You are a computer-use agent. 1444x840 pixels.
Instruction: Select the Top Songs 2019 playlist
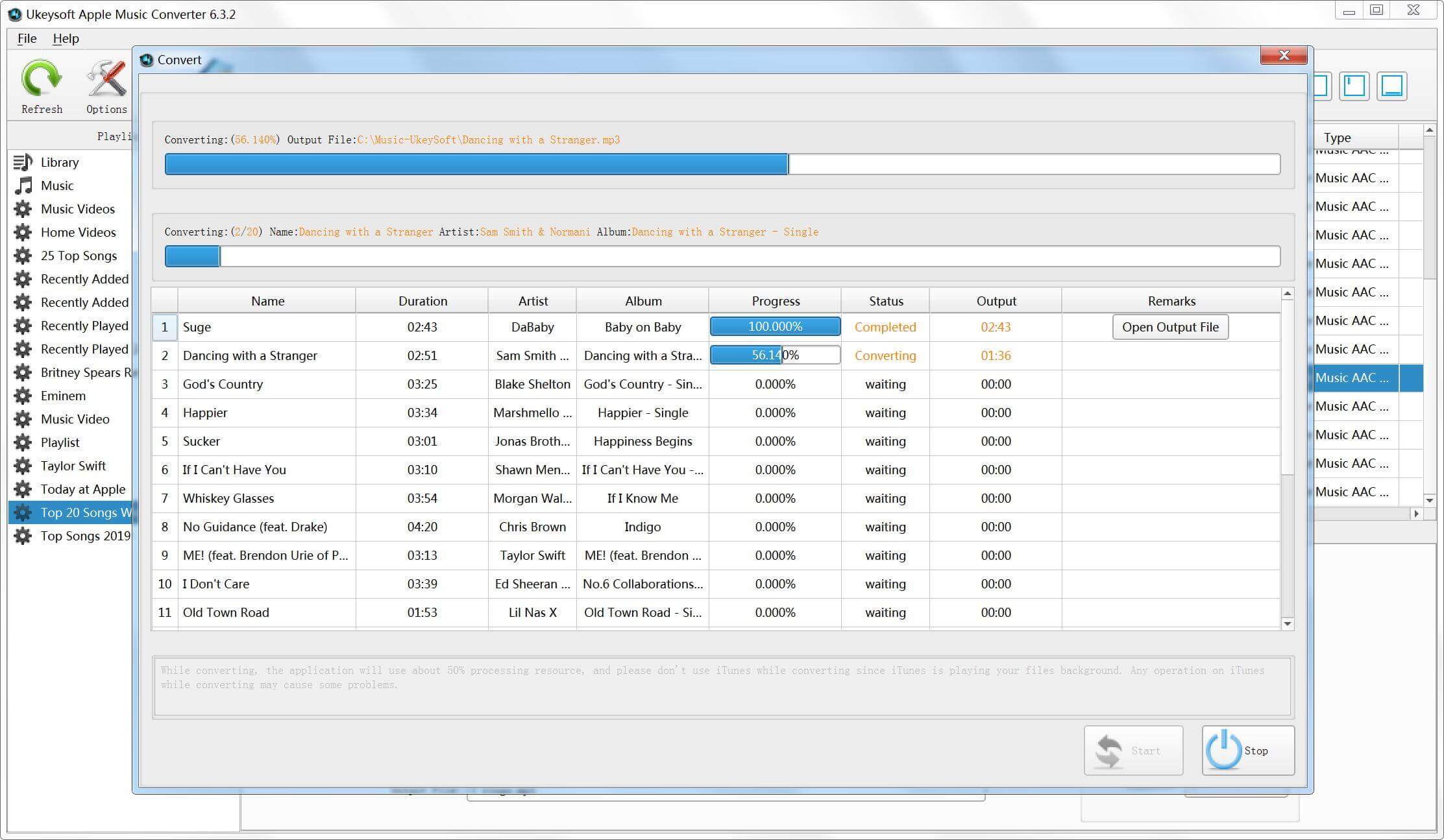[x=84, y=536]
